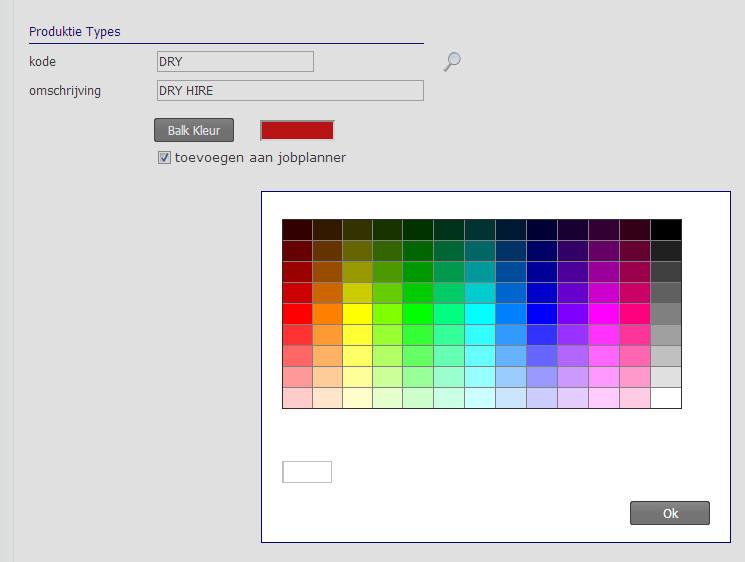Choose the lightest gray swatch above white

pyautogui.click(x=666, y=377)
